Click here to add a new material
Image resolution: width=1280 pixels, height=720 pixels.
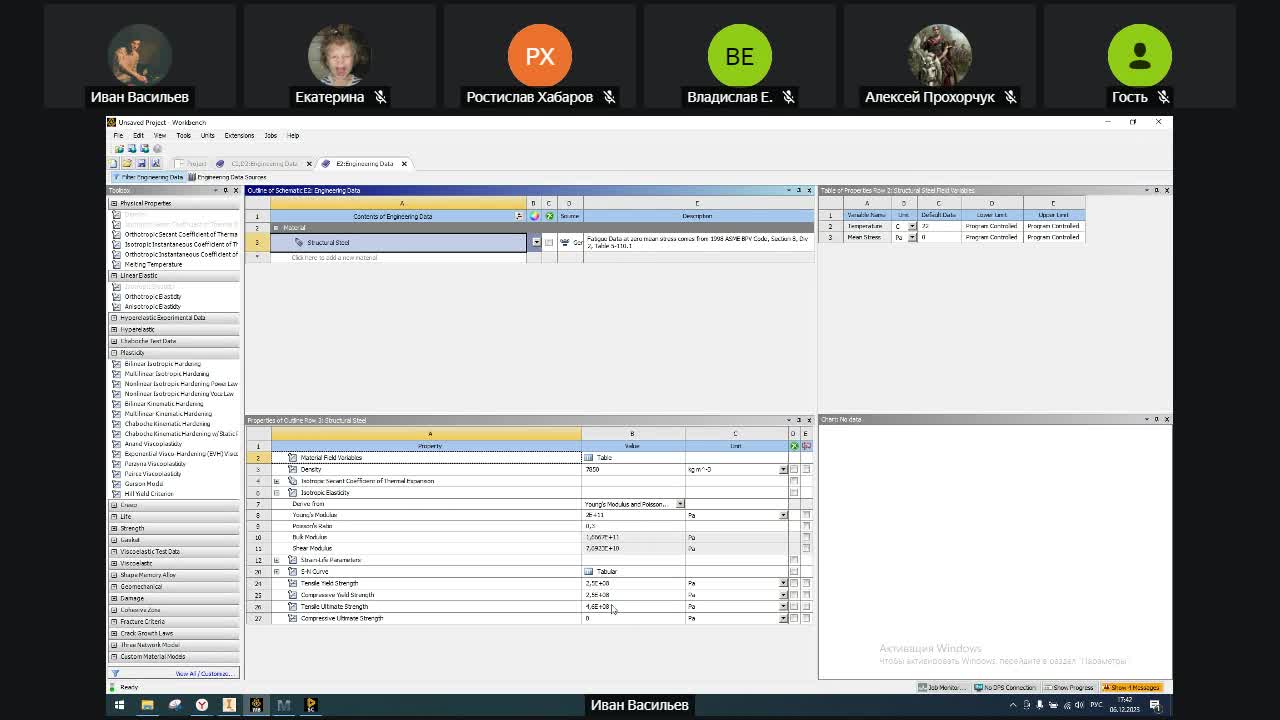(334, 258)
